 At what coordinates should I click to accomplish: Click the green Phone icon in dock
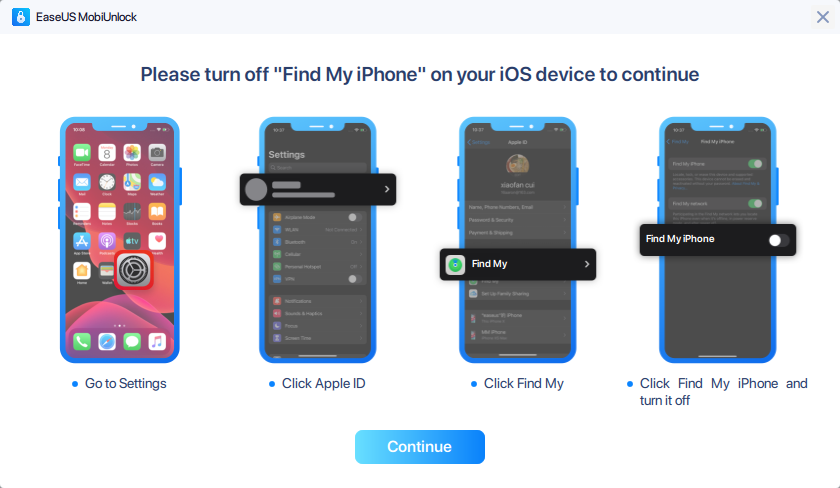pos(81,341)
